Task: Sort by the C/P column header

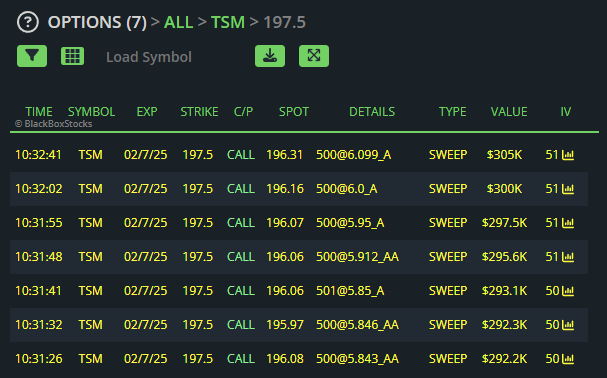Action: pyautogui.click(x=243, y=112)
